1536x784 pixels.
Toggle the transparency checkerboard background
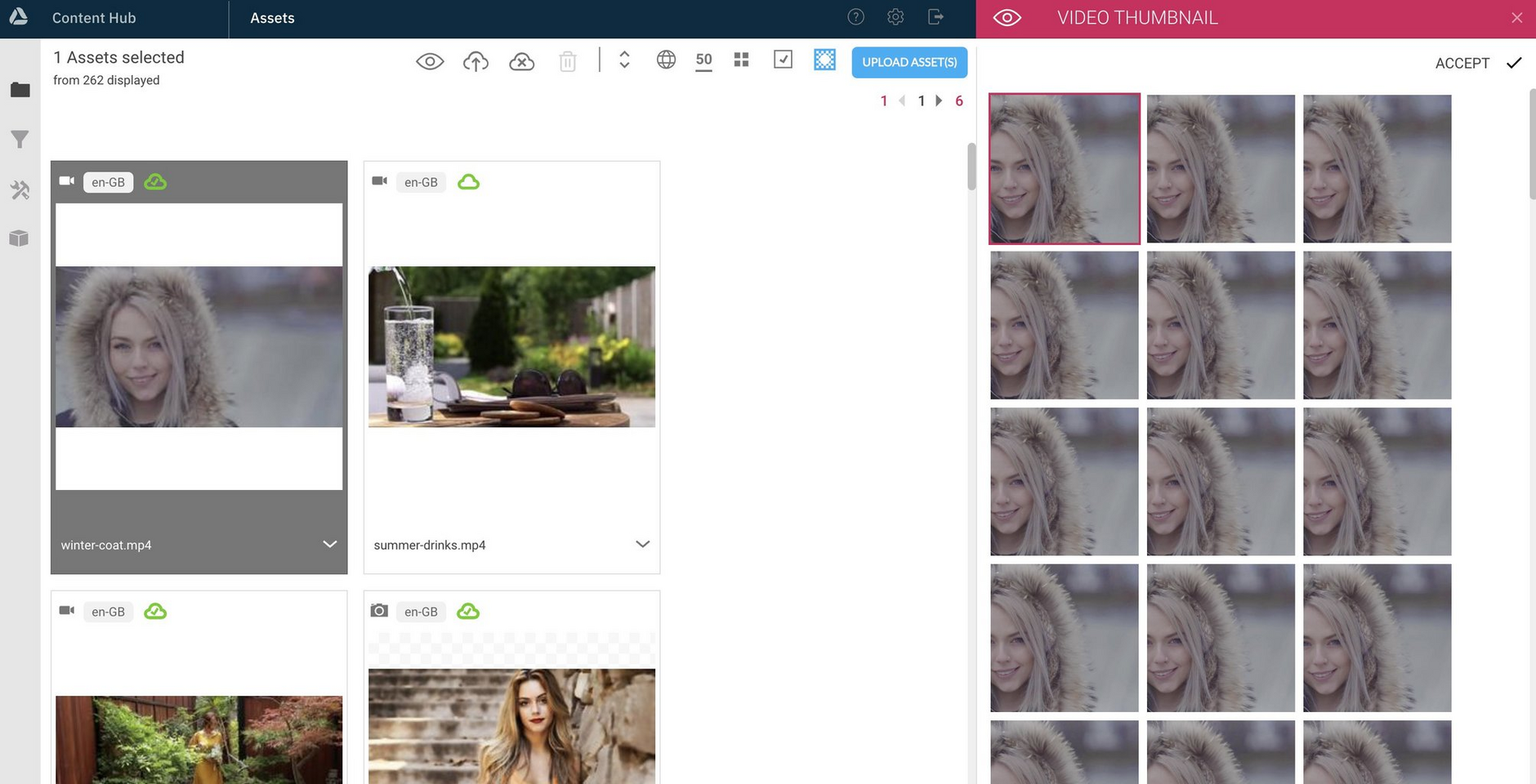[824, 60]
